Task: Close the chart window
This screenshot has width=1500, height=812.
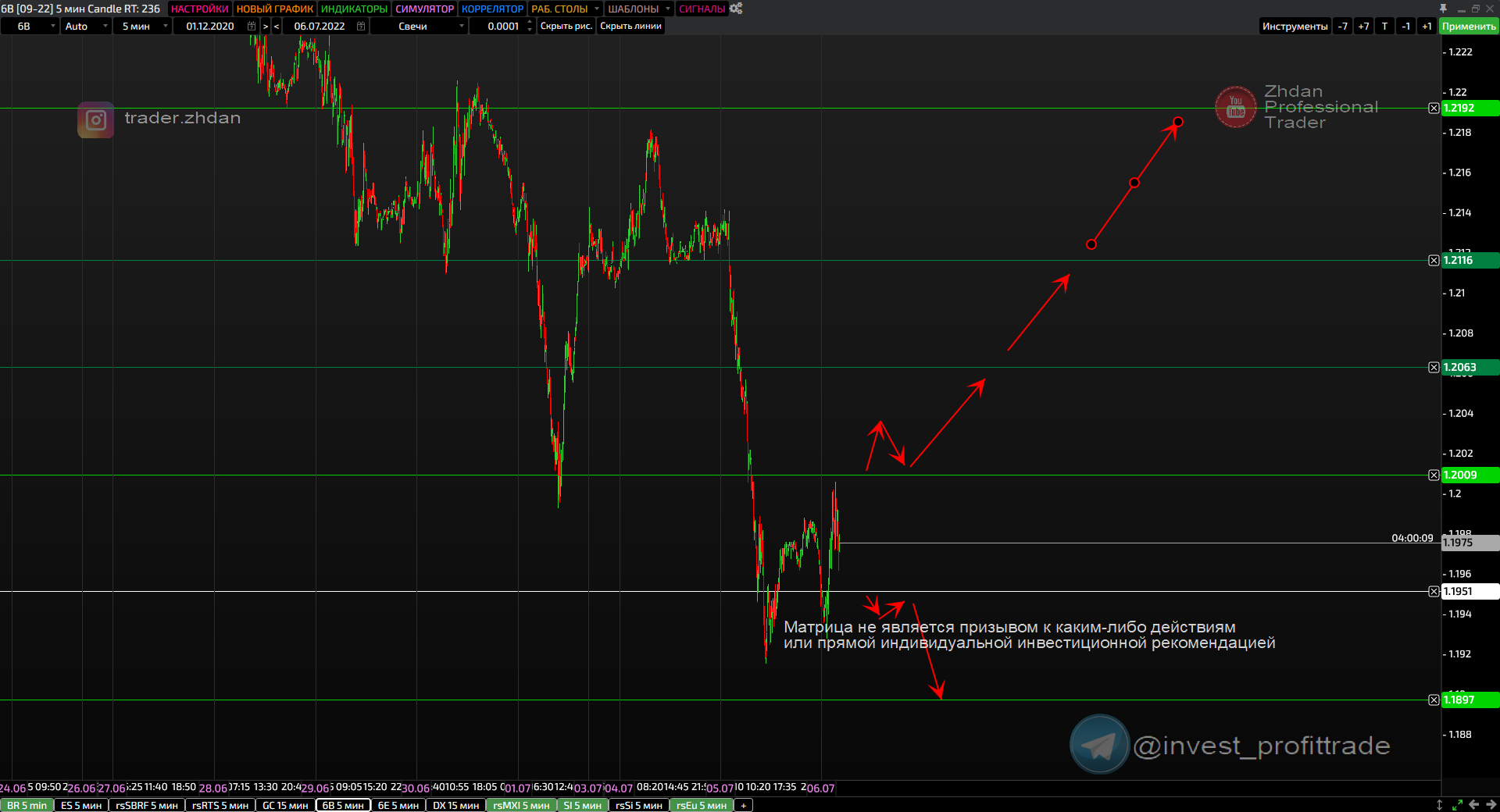Action: (1490, 9)
